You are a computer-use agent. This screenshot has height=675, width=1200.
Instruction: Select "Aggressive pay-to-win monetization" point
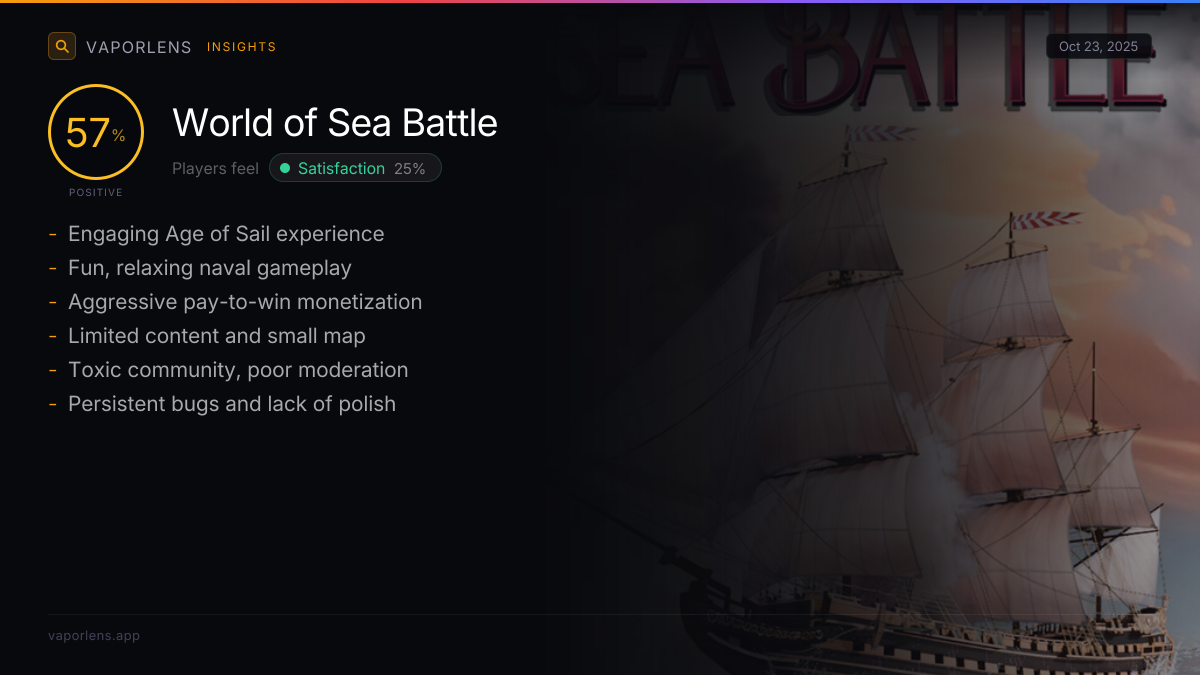click(x=245, y=302)
